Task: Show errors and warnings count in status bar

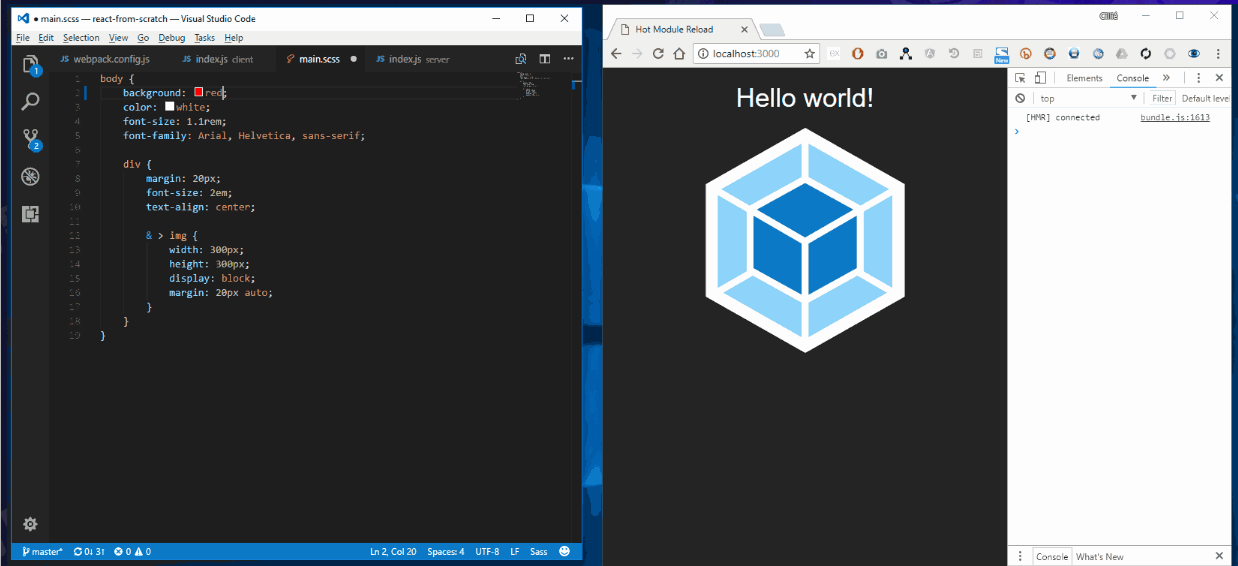Action: [132, 551]
